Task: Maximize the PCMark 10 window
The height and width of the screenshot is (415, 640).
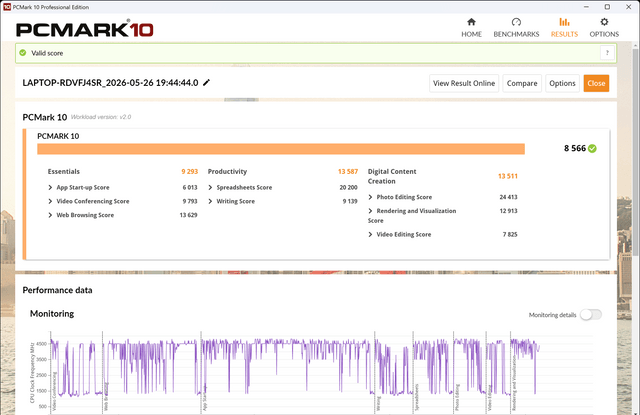Action: point(607,7)
